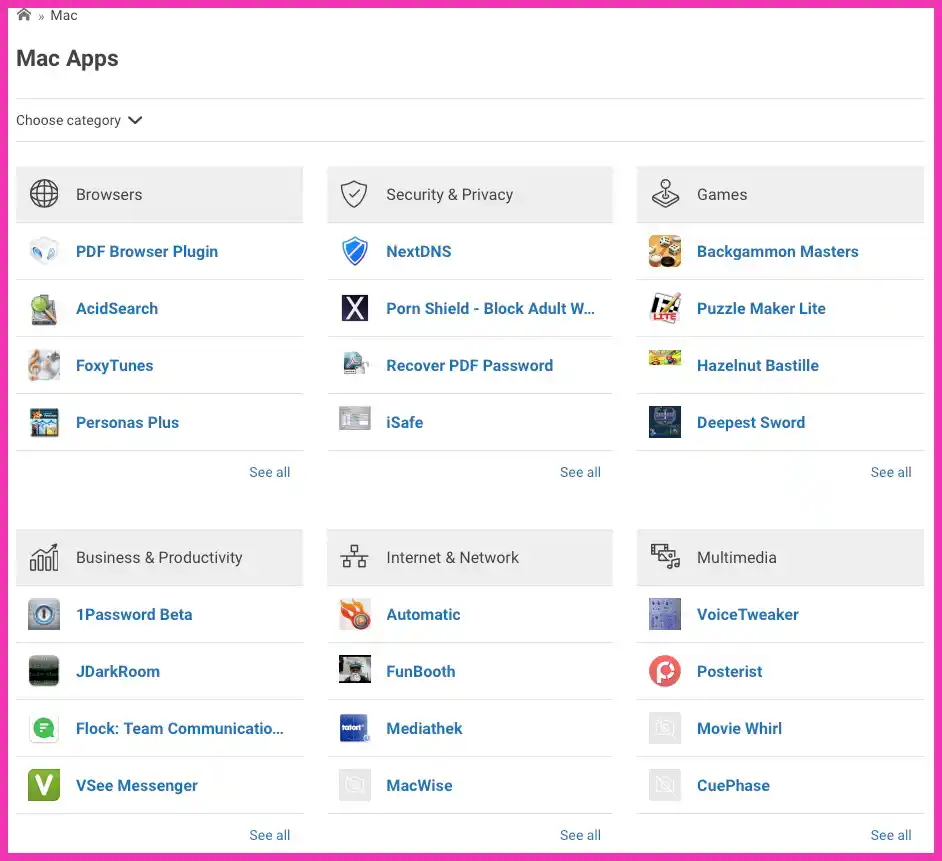The image size is (942, 861).
Task: Click the NextDNS shield icon
Action: point(354,251)
